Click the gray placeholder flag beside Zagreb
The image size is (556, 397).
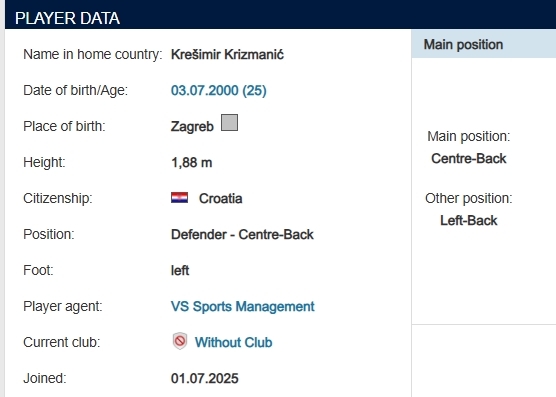coord(229,123)
